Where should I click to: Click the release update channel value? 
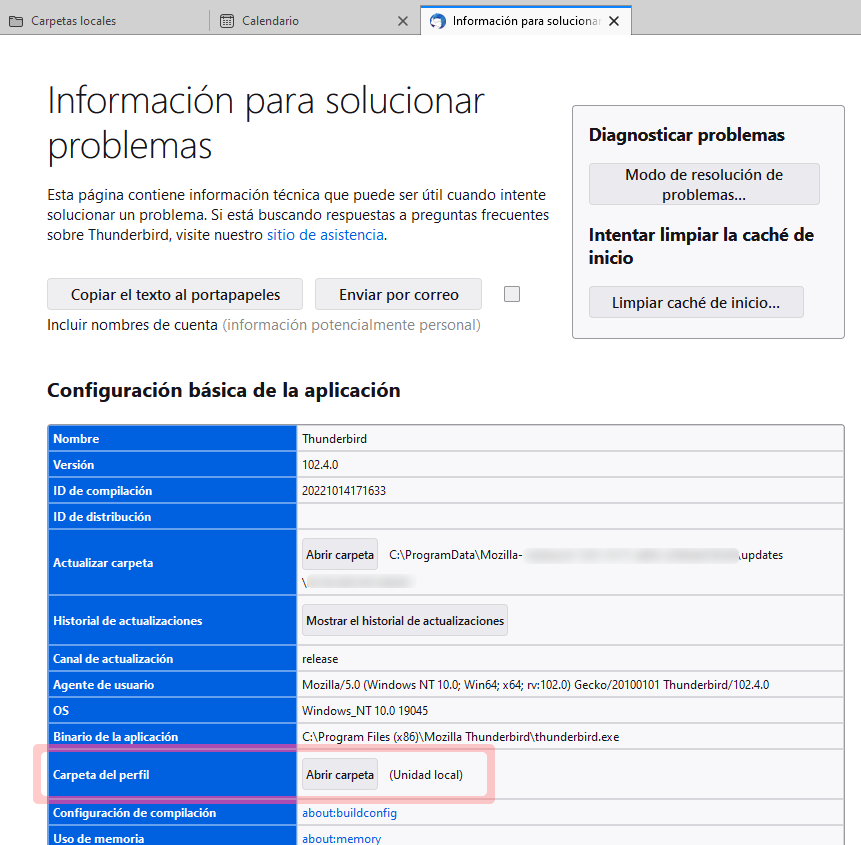320,659
